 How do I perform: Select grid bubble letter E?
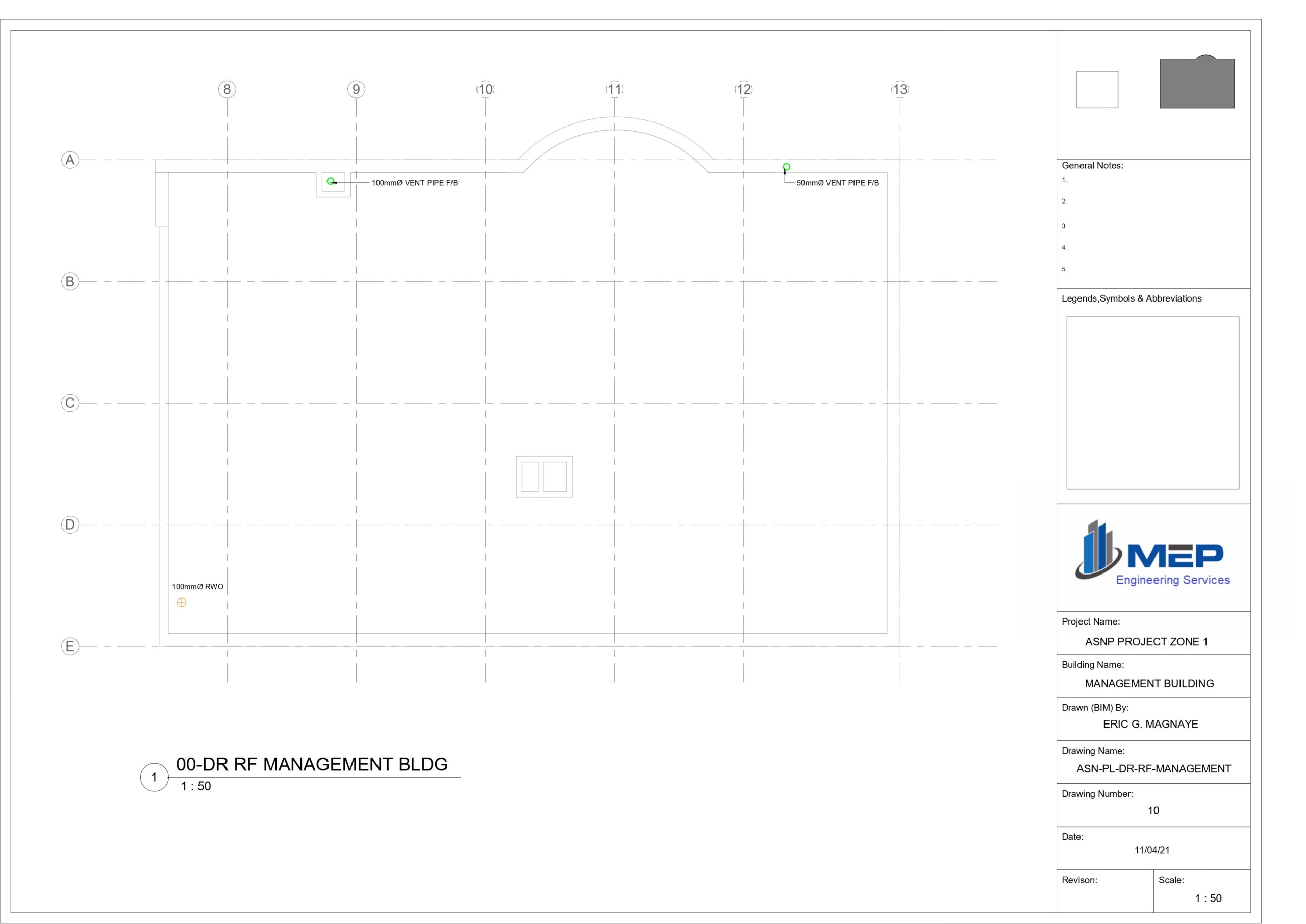[70, 646]
